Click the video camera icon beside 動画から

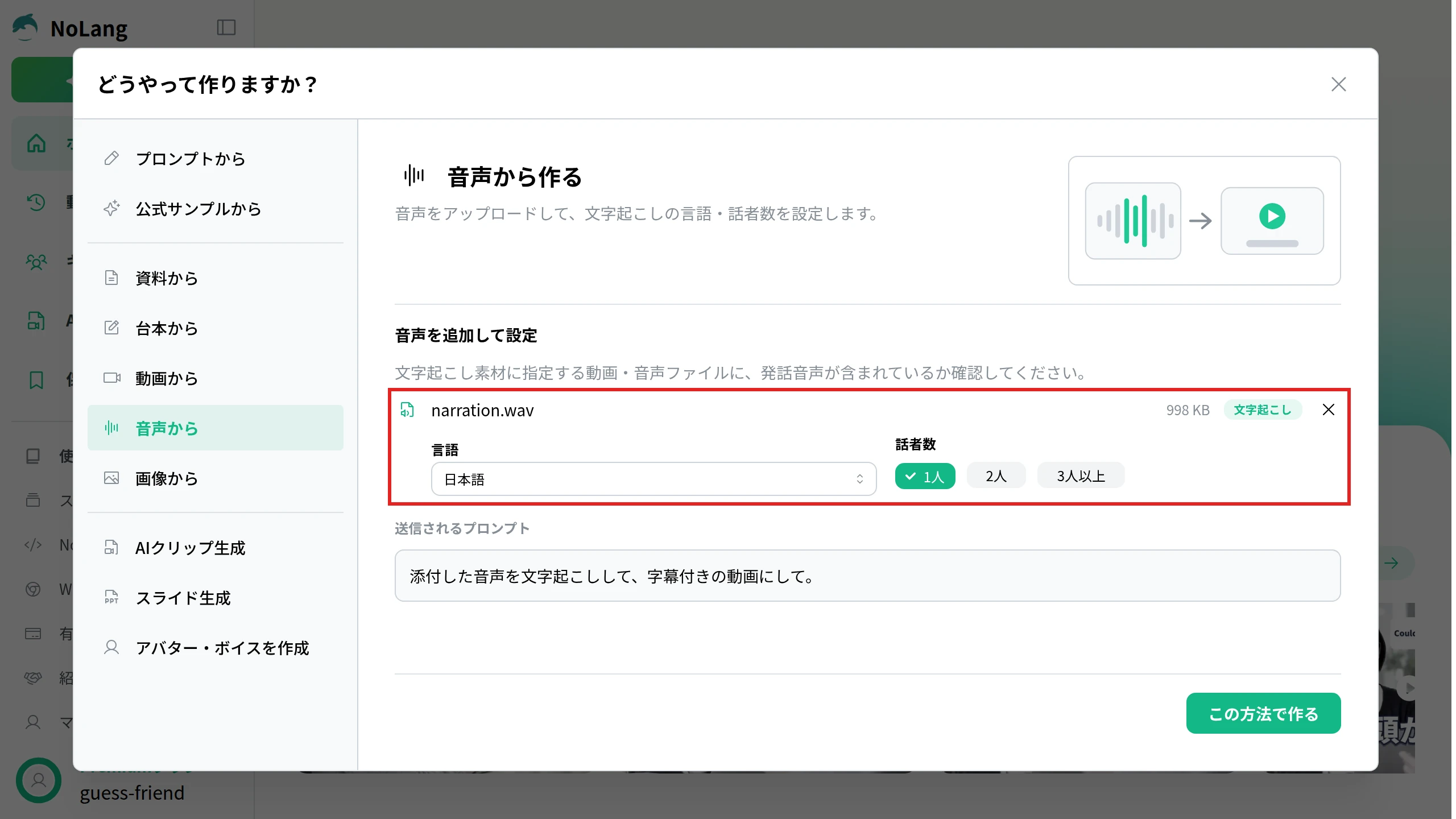tap(111, 378)
